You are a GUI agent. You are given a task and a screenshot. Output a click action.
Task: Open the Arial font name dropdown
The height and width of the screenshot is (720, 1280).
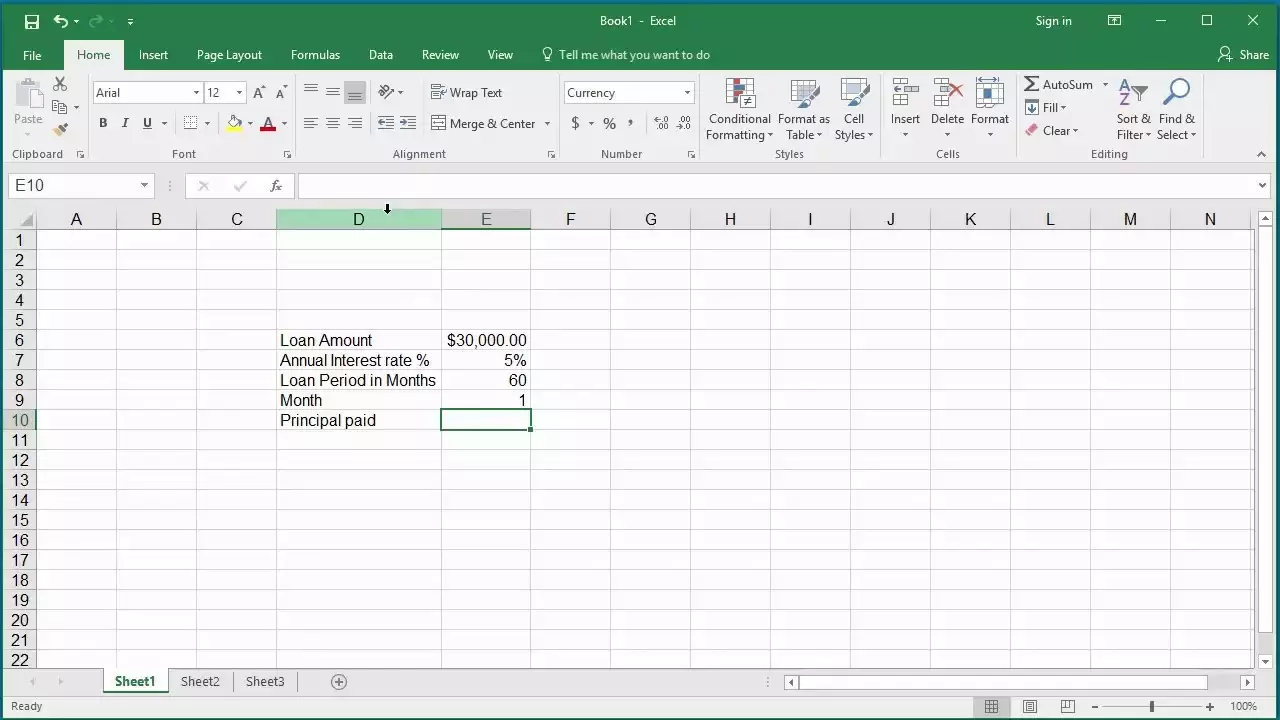(x=196, y=93)
